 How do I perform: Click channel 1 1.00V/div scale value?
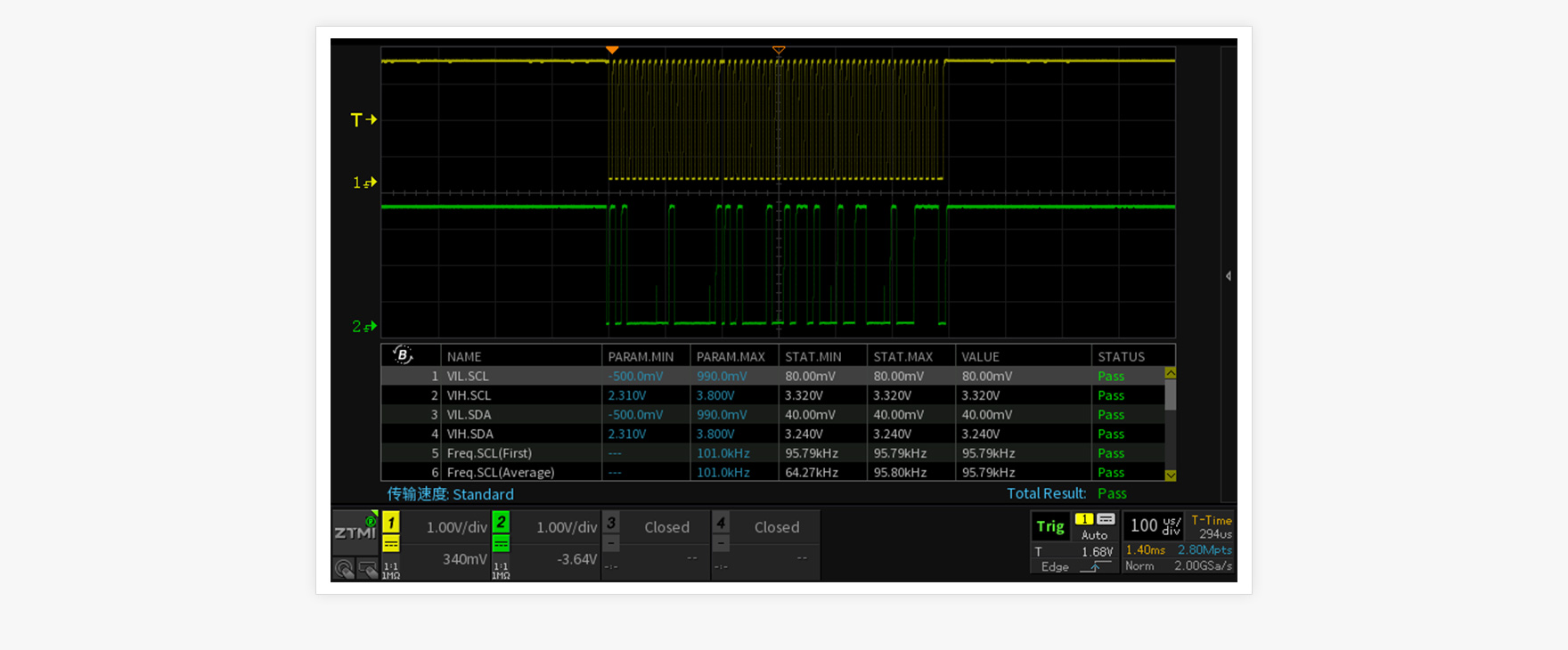pos(456,527)
